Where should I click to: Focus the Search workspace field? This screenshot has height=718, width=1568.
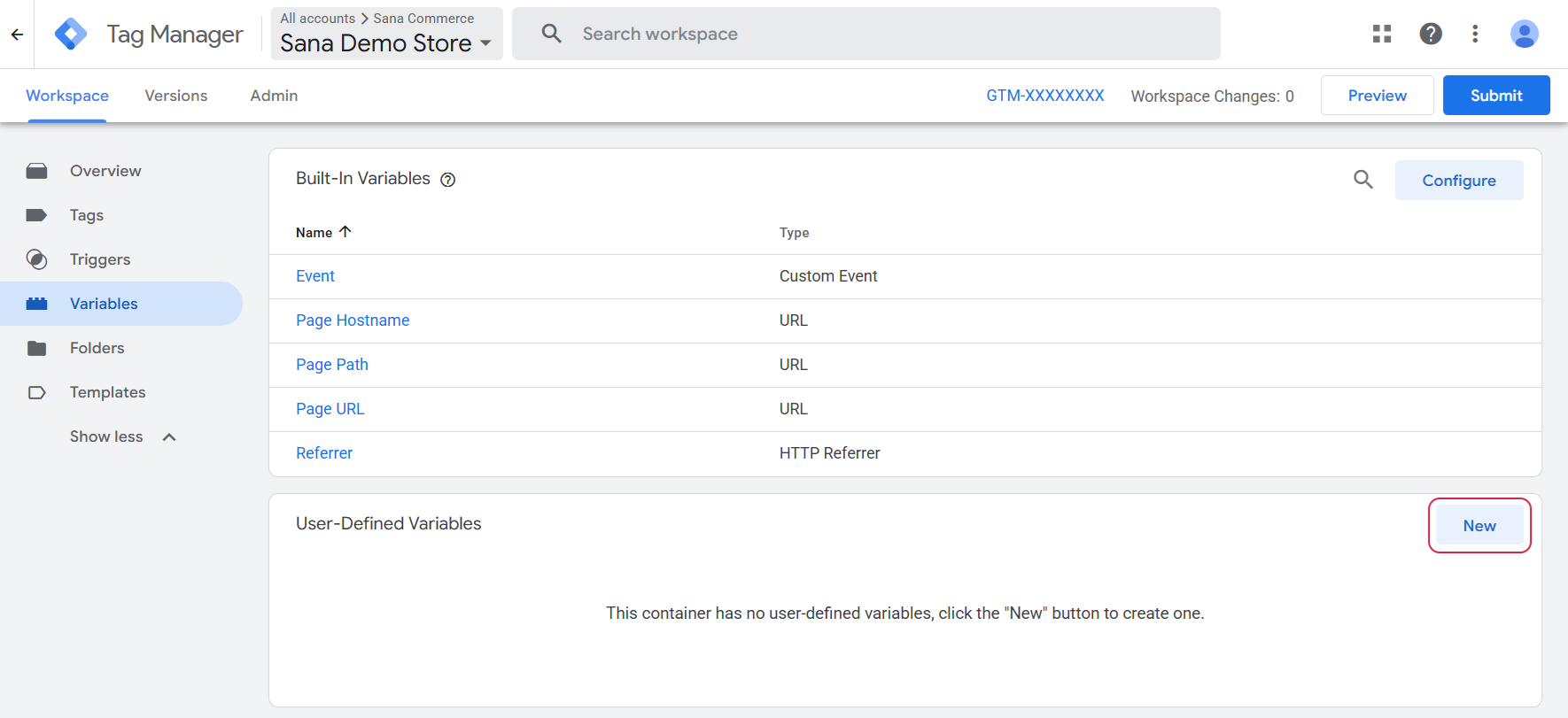[x=866, y=34]
